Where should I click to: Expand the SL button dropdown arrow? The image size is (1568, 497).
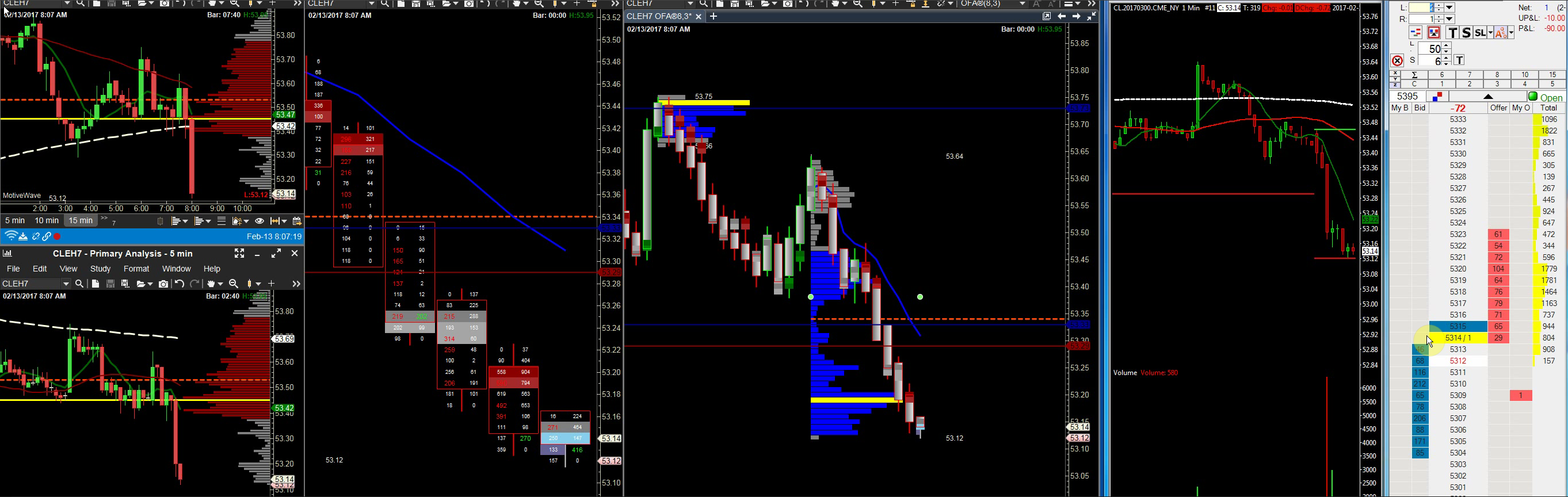point(1490,33)
